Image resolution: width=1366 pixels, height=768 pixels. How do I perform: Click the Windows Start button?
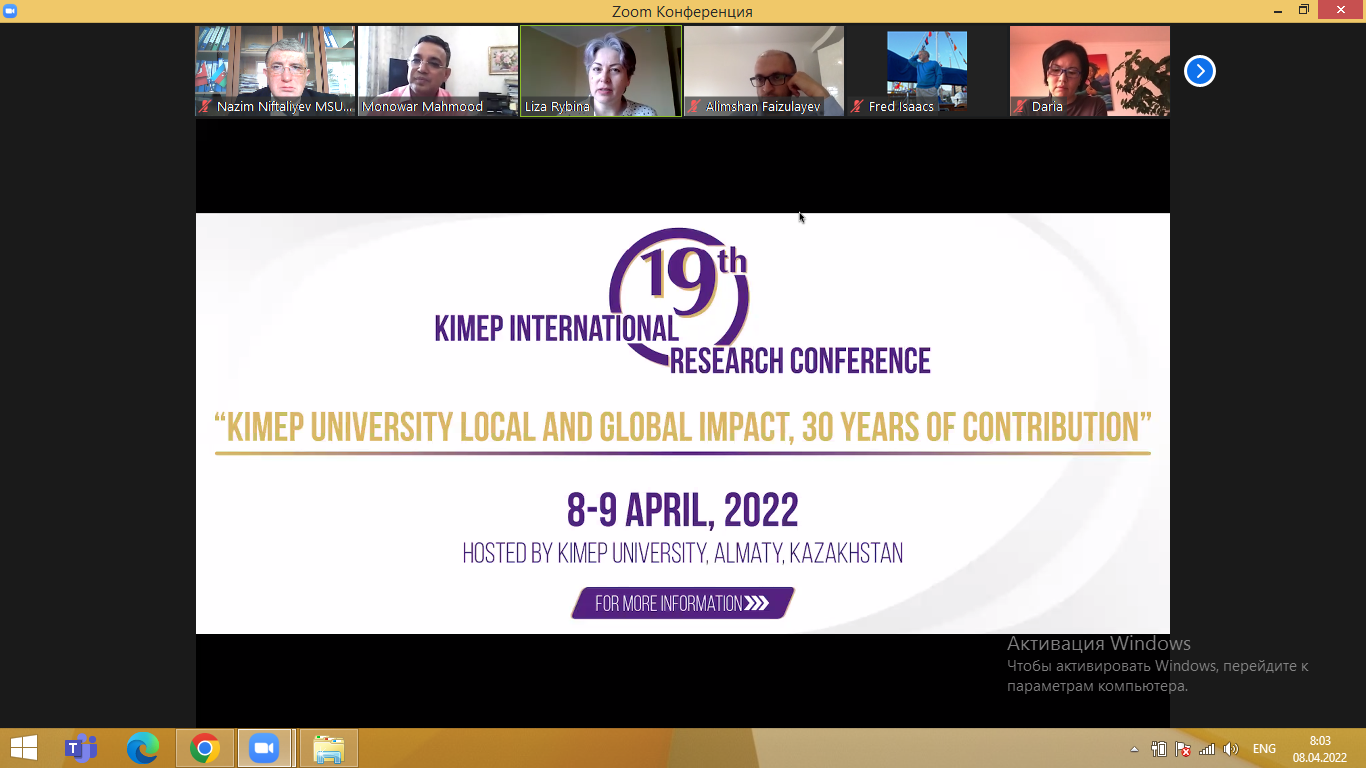click(x=23, y=748)
